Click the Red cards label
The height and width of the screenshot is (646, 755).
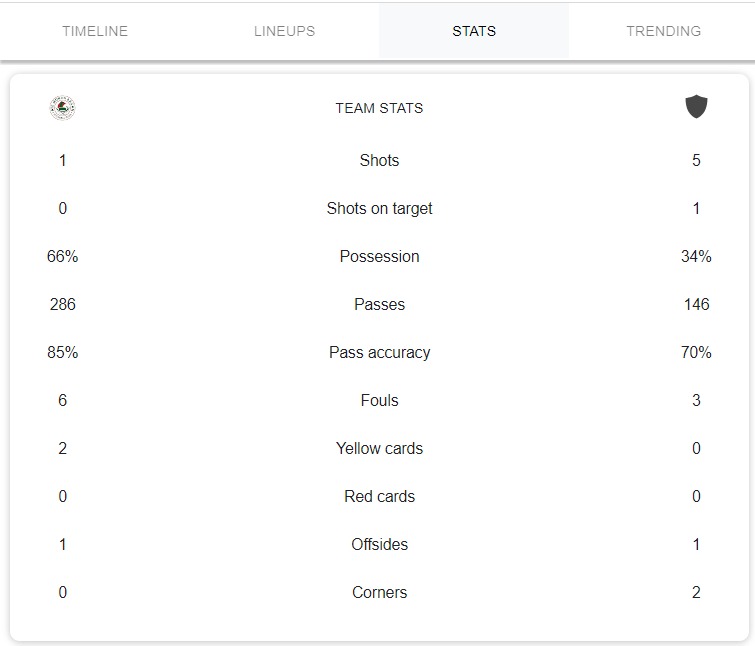pos(379,496)
